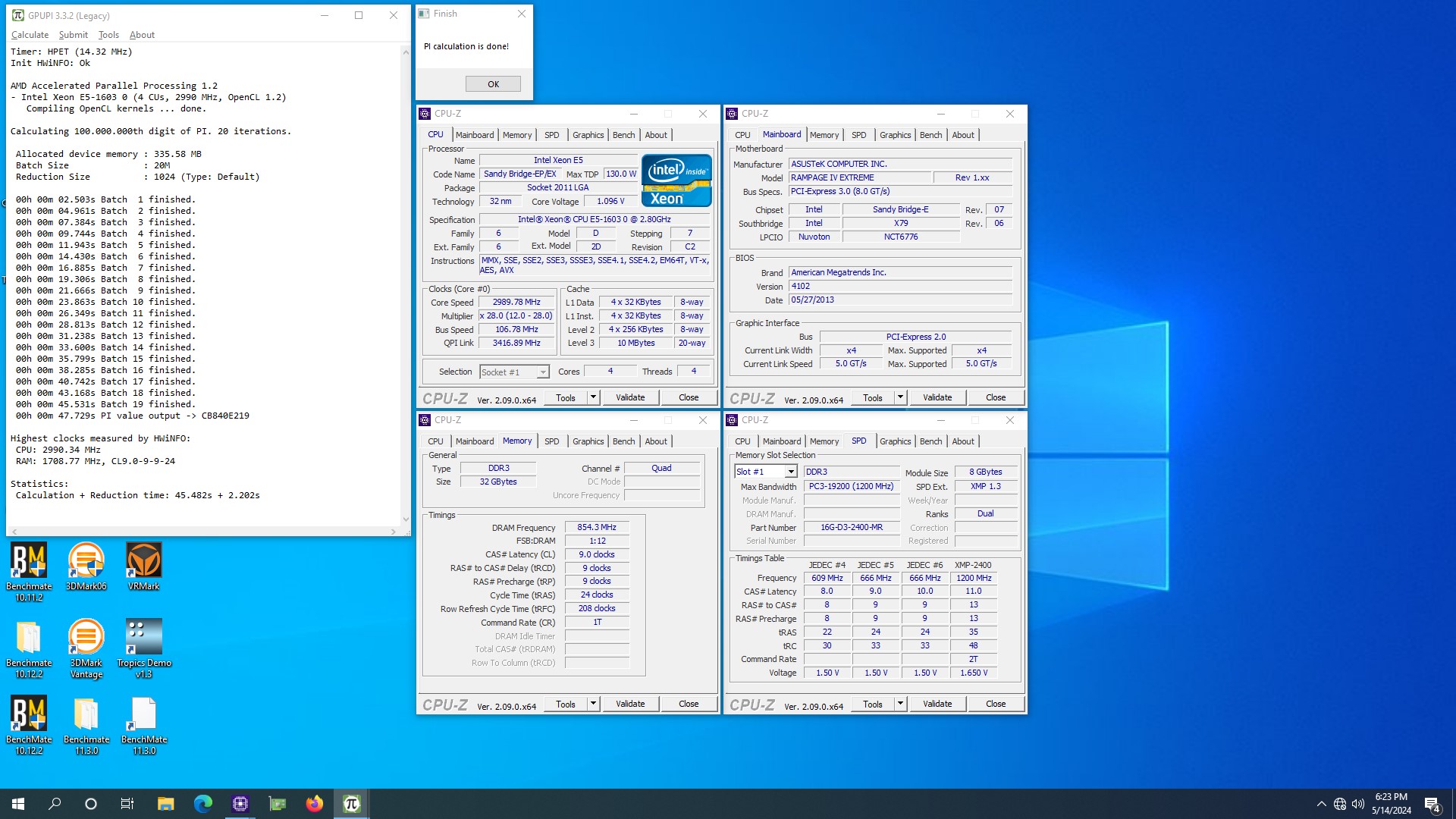1456x819 pixels.
Task: Click the DRAM Frequency 854.3 MHz value
Action: pos(597,527)
